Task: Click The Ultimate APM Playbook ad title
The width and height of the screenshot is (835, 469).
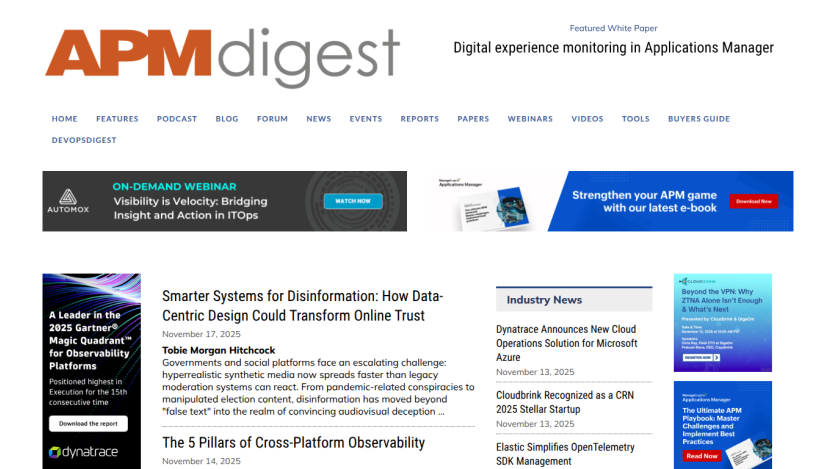Action: point(712,426)
